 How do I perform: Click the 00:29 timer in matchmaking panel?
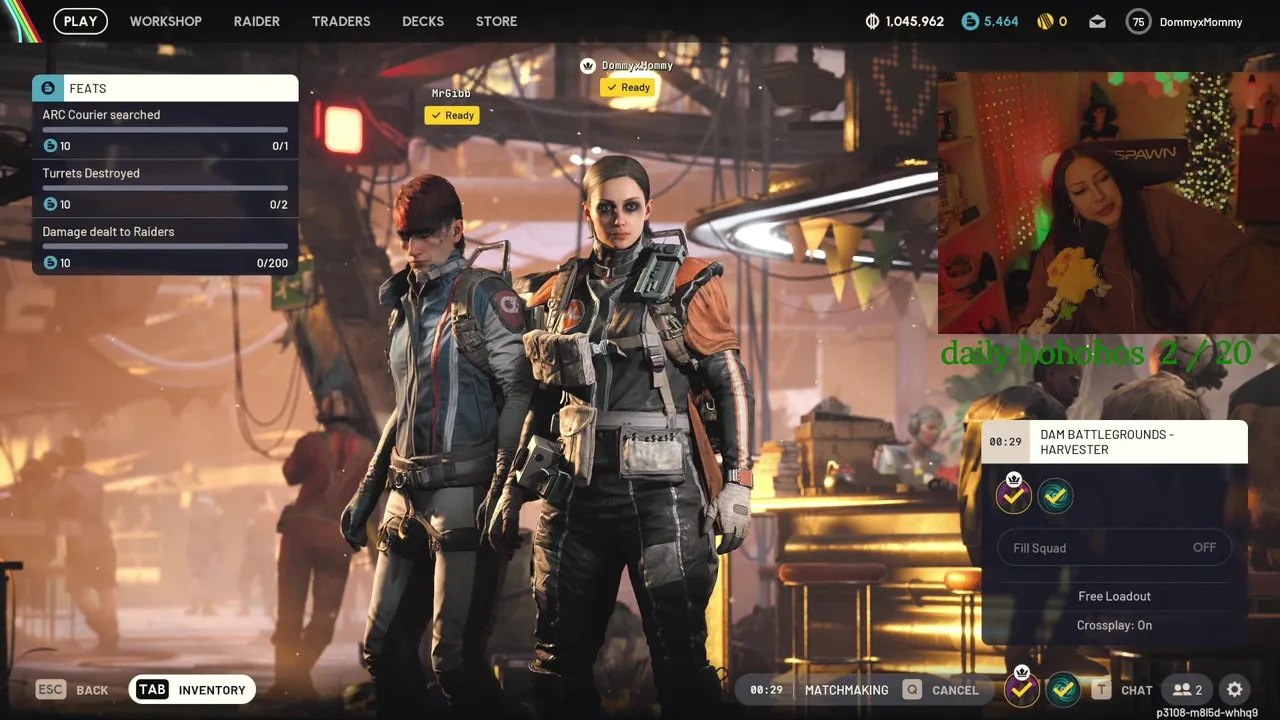coord(1005,442)
